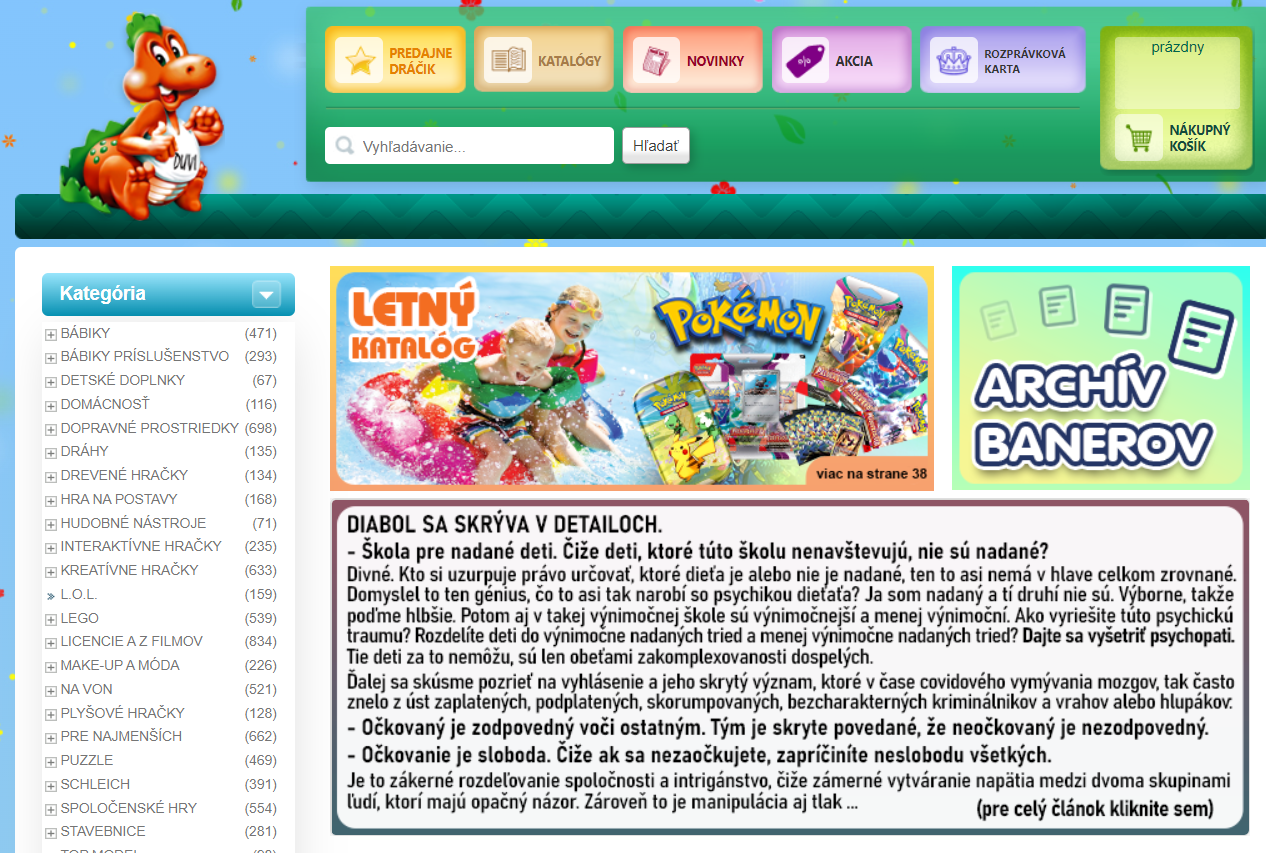Viewport: 1266px width, 853px height.
Task: Click the magnifier icon in search box
Action: click(x=345, y=146)
